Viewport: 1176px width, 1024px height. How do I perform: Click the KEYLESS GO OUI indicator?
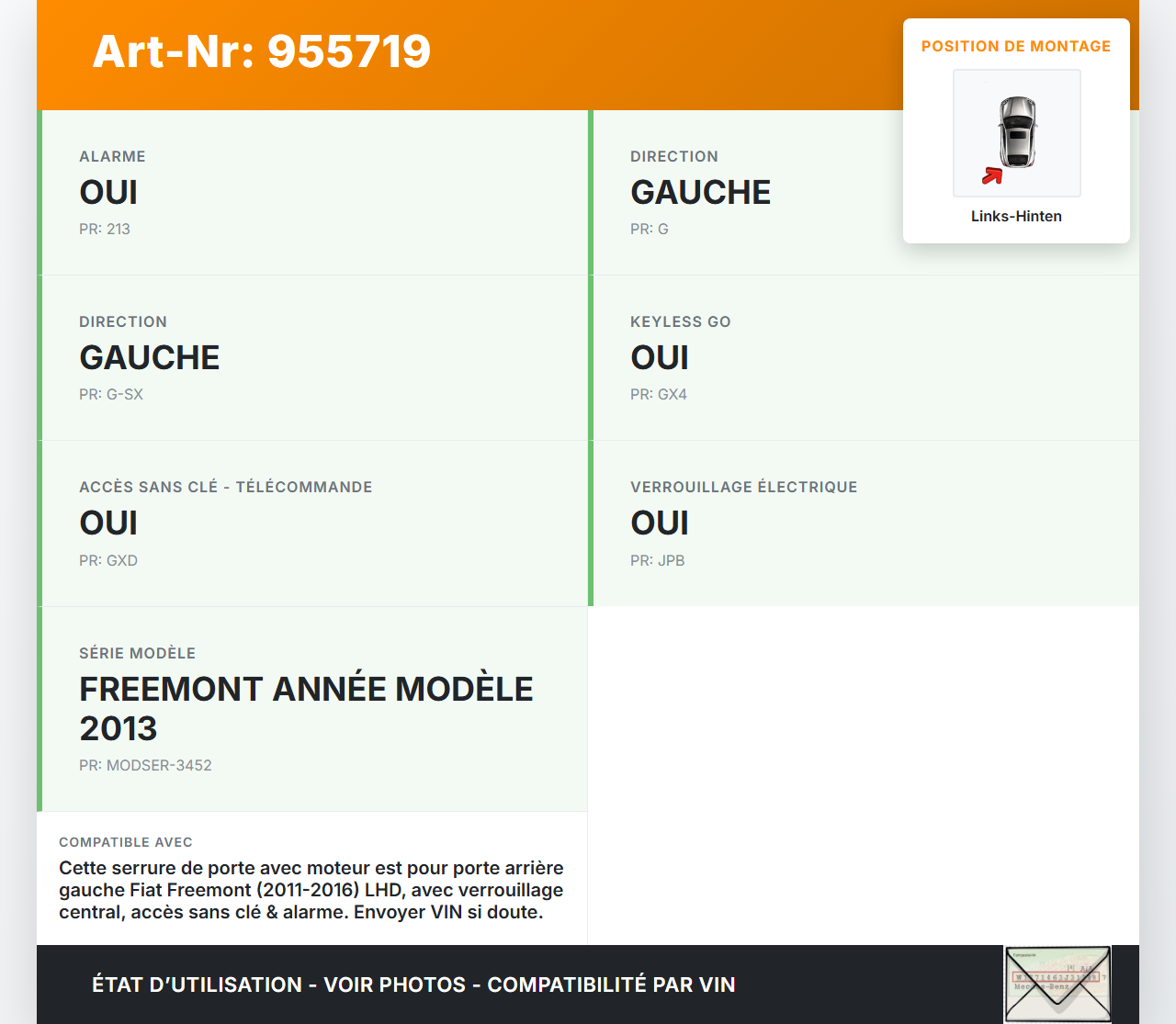659,357
